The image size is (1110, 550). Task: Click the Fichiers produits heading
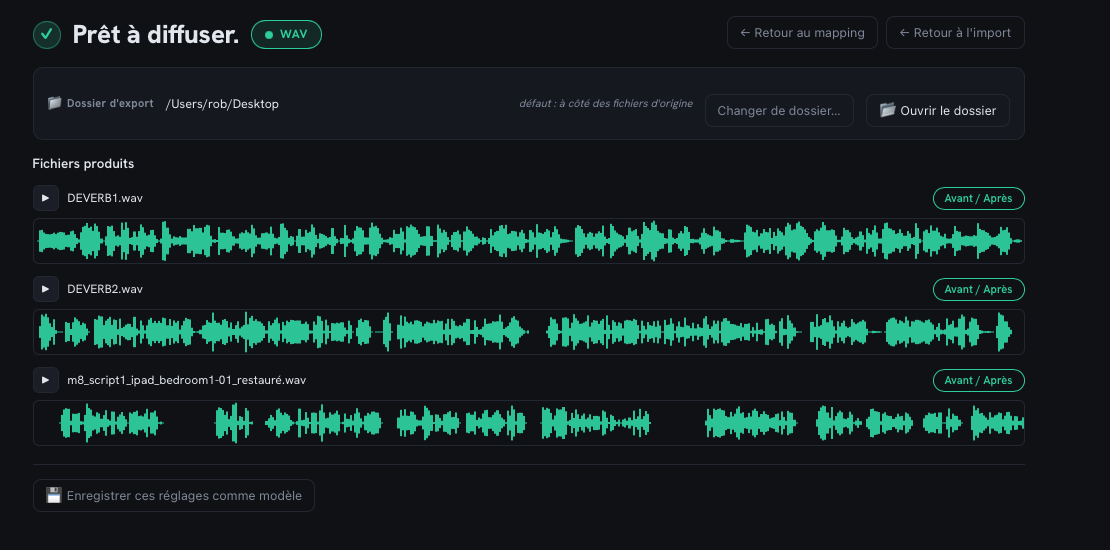[x=84, y=164]
